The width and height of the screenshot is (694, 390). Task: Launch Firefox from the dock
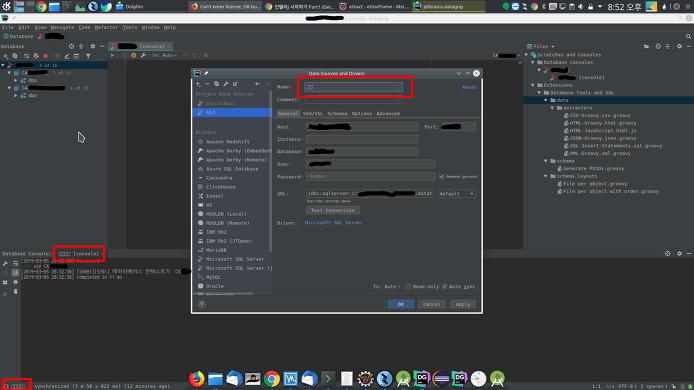pos(197,379)
